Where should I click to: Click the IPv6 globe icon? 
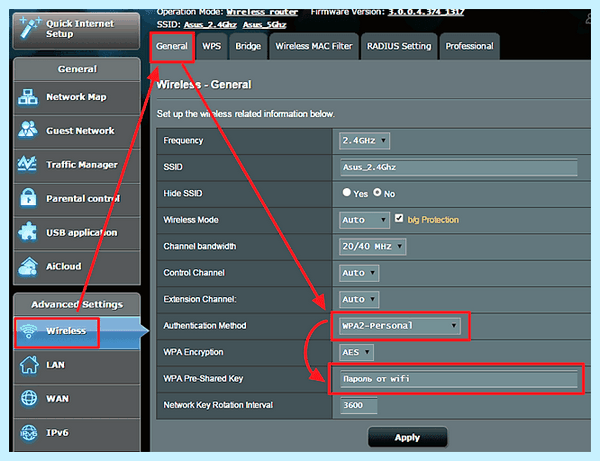pos(29,433)
